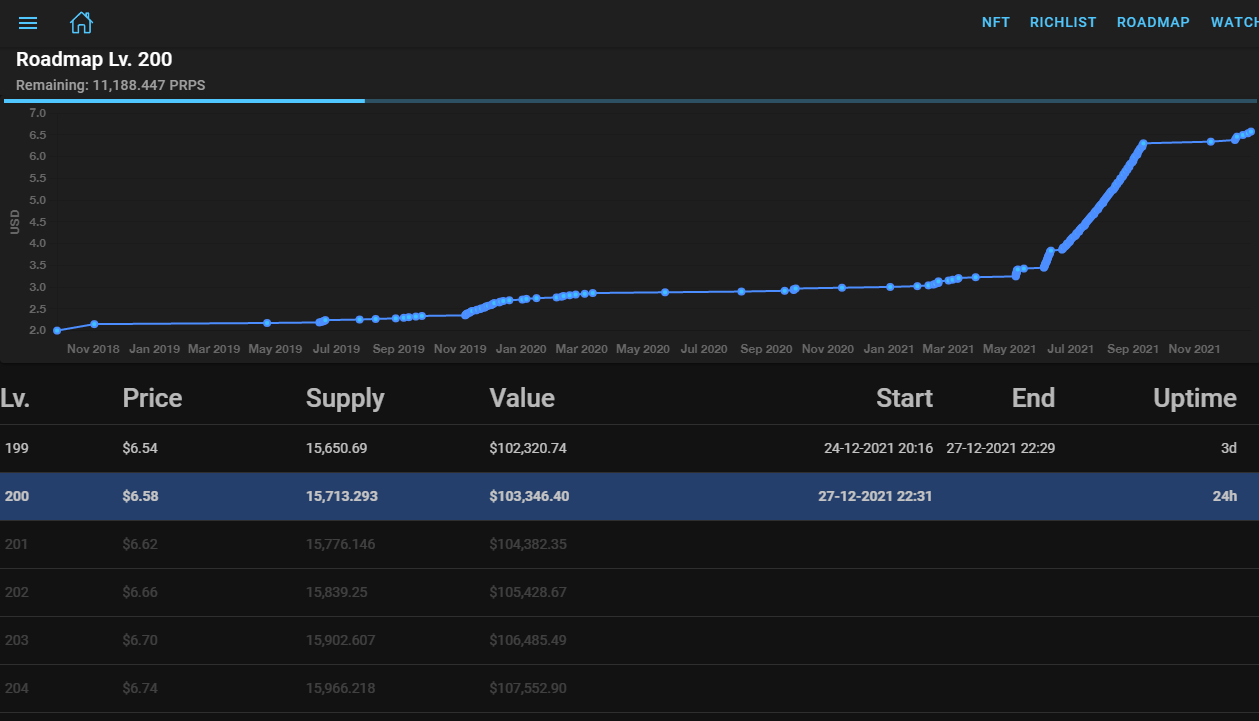Select the level 201 row
Viewport: 1259px width, 721px height.
629,544
